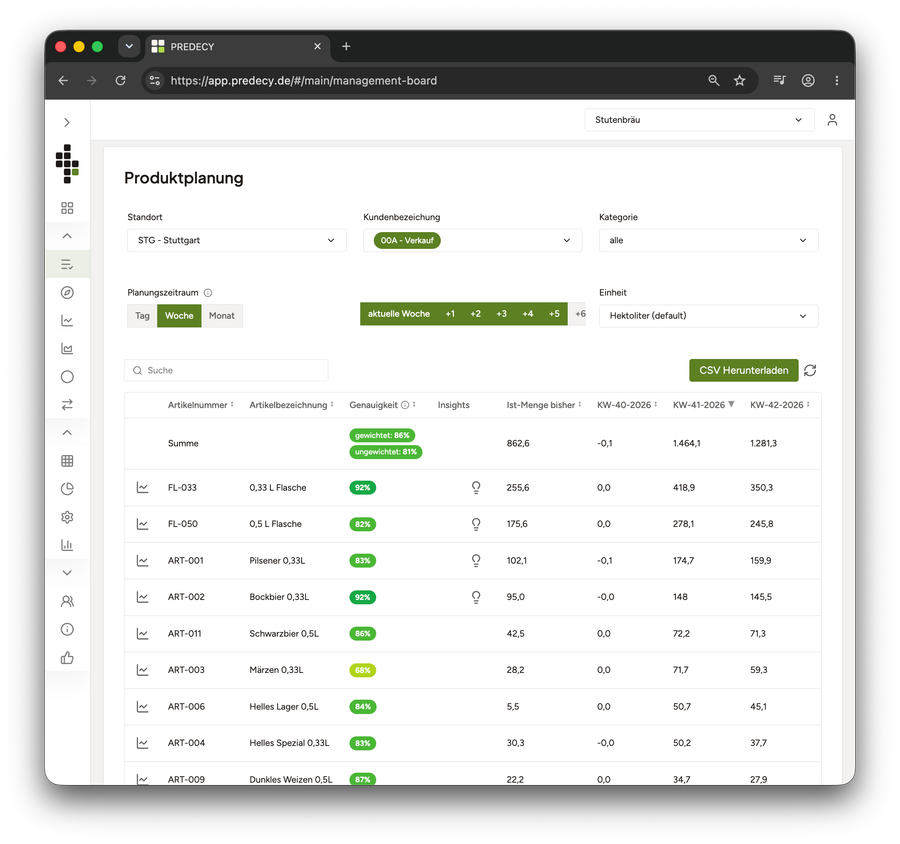Open the users icon in sidebar
900x844 pixels.
[x=67, y=601]
